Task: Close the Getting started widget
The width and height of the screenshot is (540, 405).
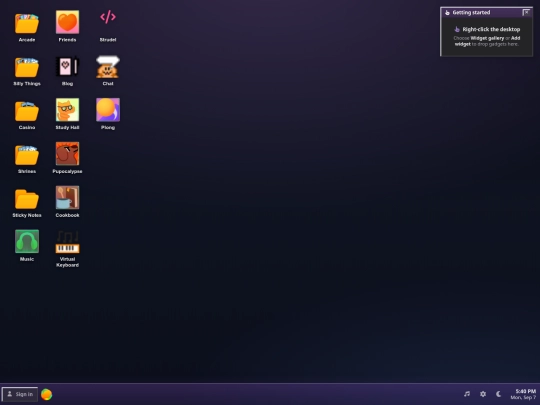Action: click(526, 12)
